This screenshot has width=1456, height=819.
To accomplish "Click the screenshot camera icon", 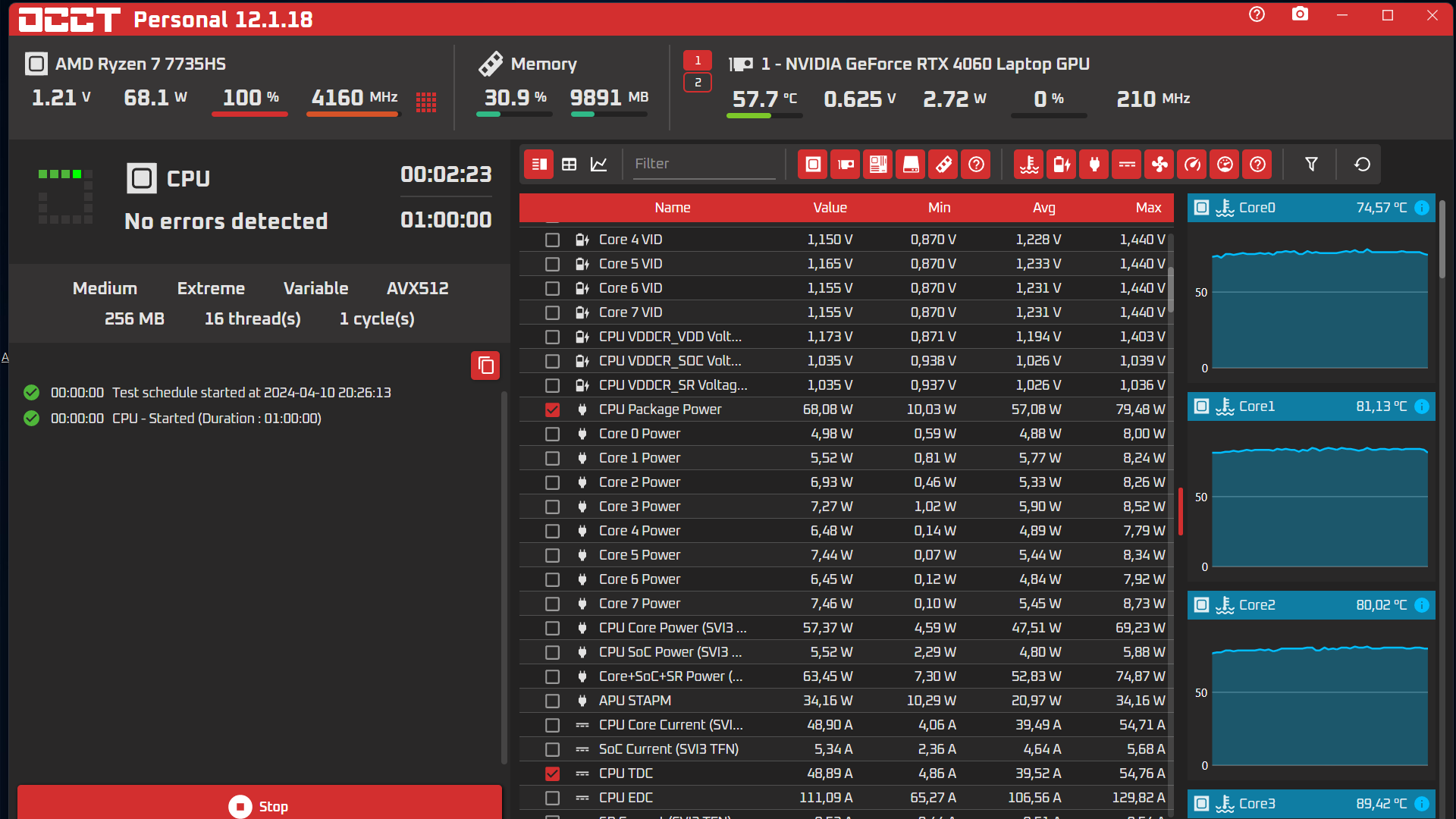I will (x=1300, y=14).
